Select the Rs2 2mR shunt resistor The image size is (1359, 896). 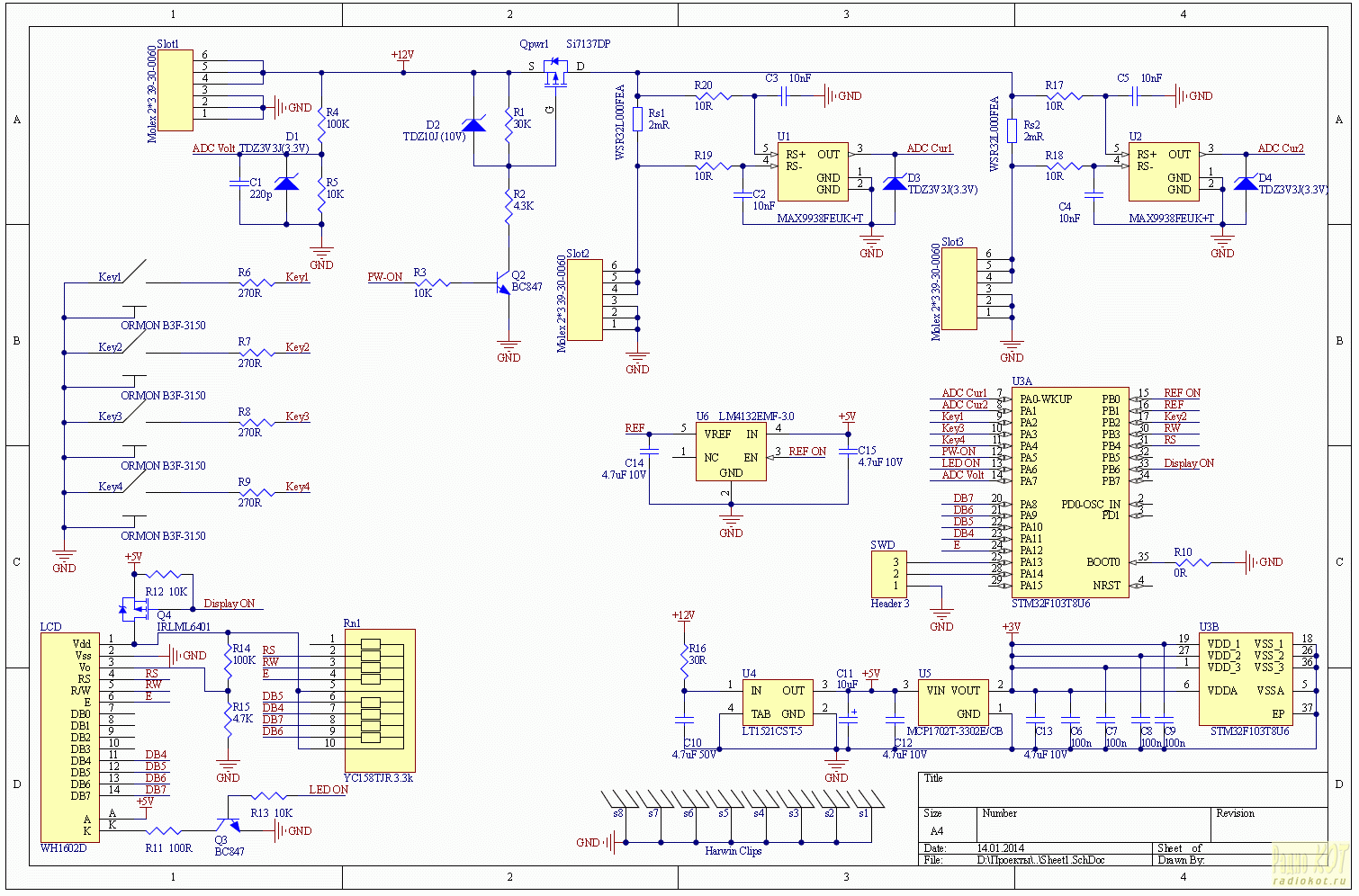(x=1012, y=131)
